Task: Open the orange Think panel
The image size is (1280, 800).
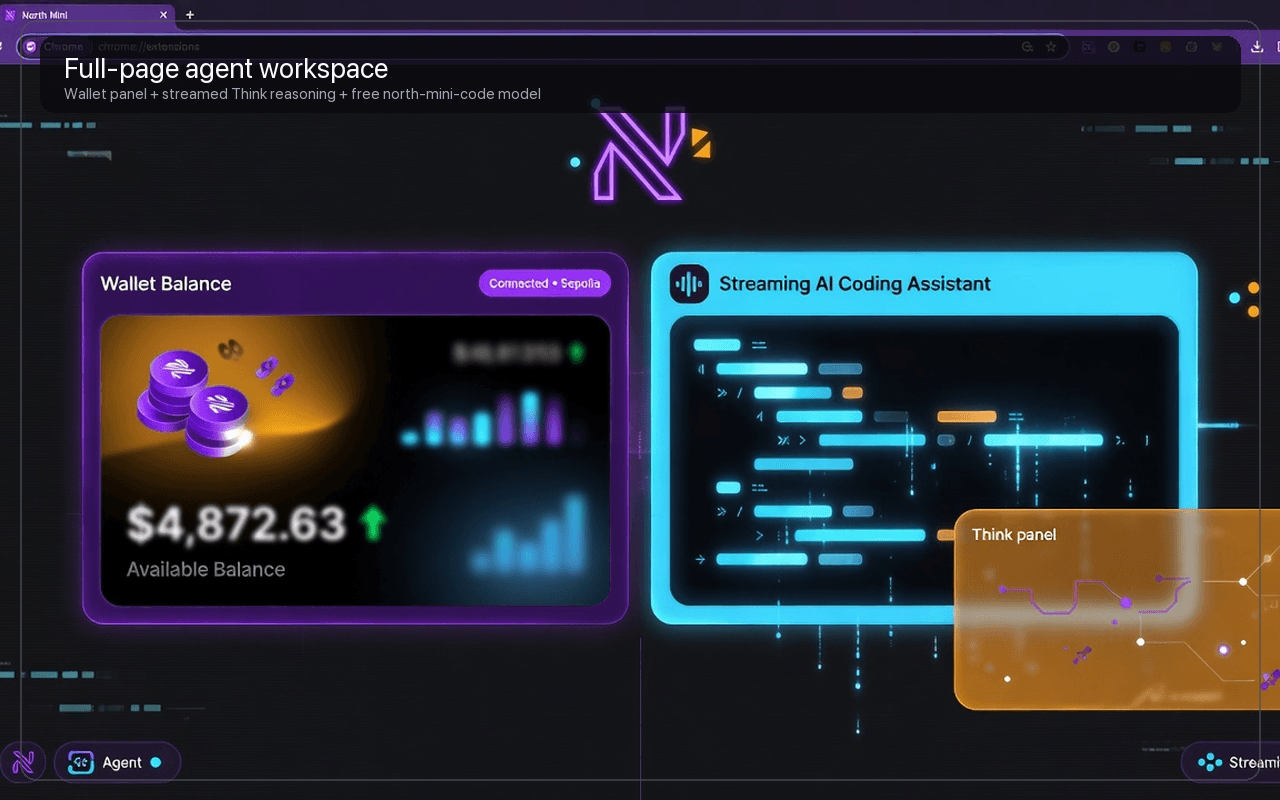Action: (x=1117, y=609)
